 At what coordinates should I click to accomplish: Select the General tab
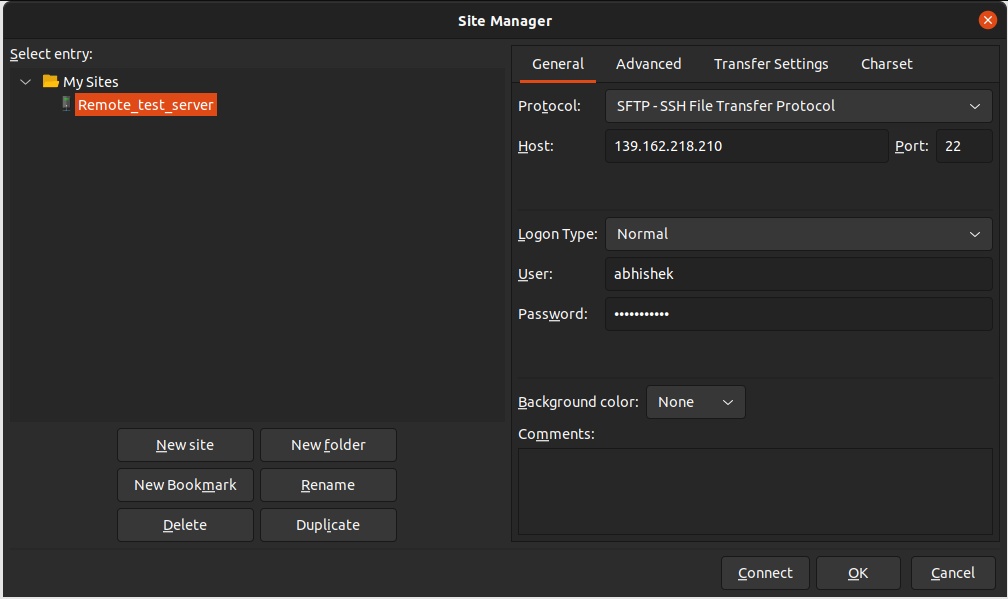click(x=558, y=64)
